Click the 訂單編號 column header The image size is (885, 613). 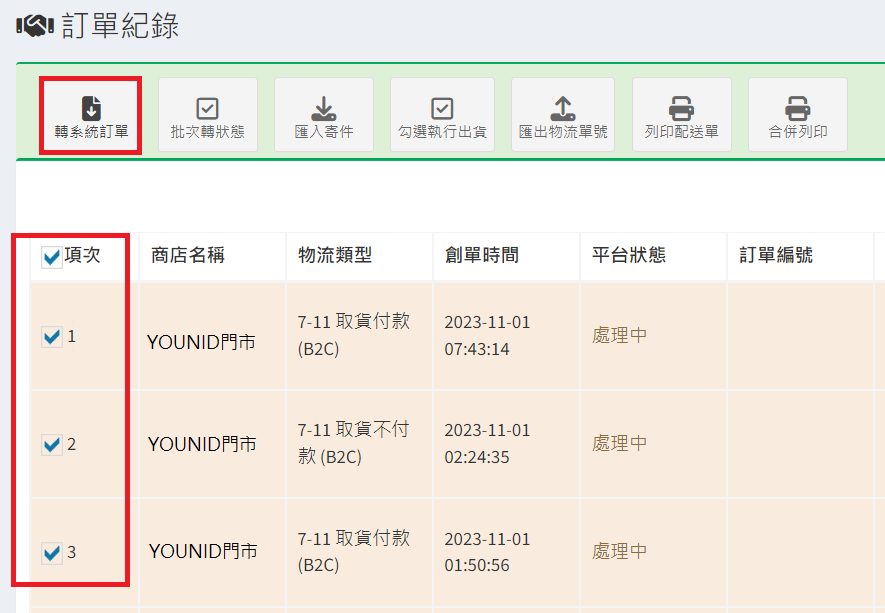776,256
